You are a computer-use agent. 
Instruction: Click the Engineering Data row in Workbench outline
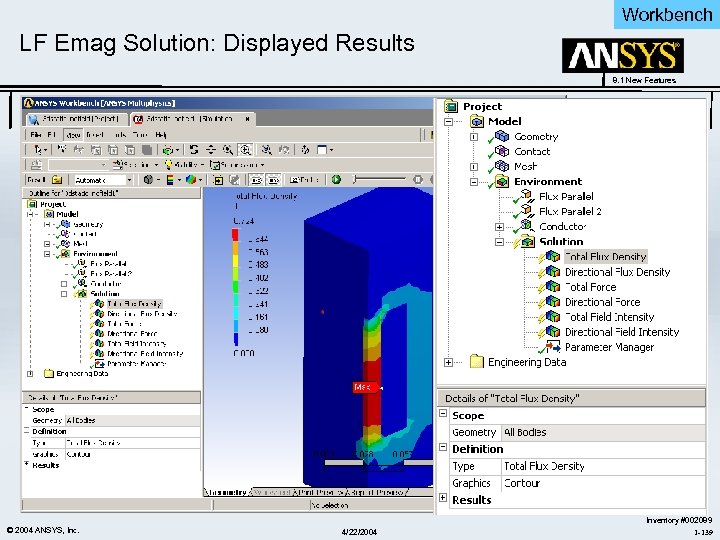(x=82, y=373)
